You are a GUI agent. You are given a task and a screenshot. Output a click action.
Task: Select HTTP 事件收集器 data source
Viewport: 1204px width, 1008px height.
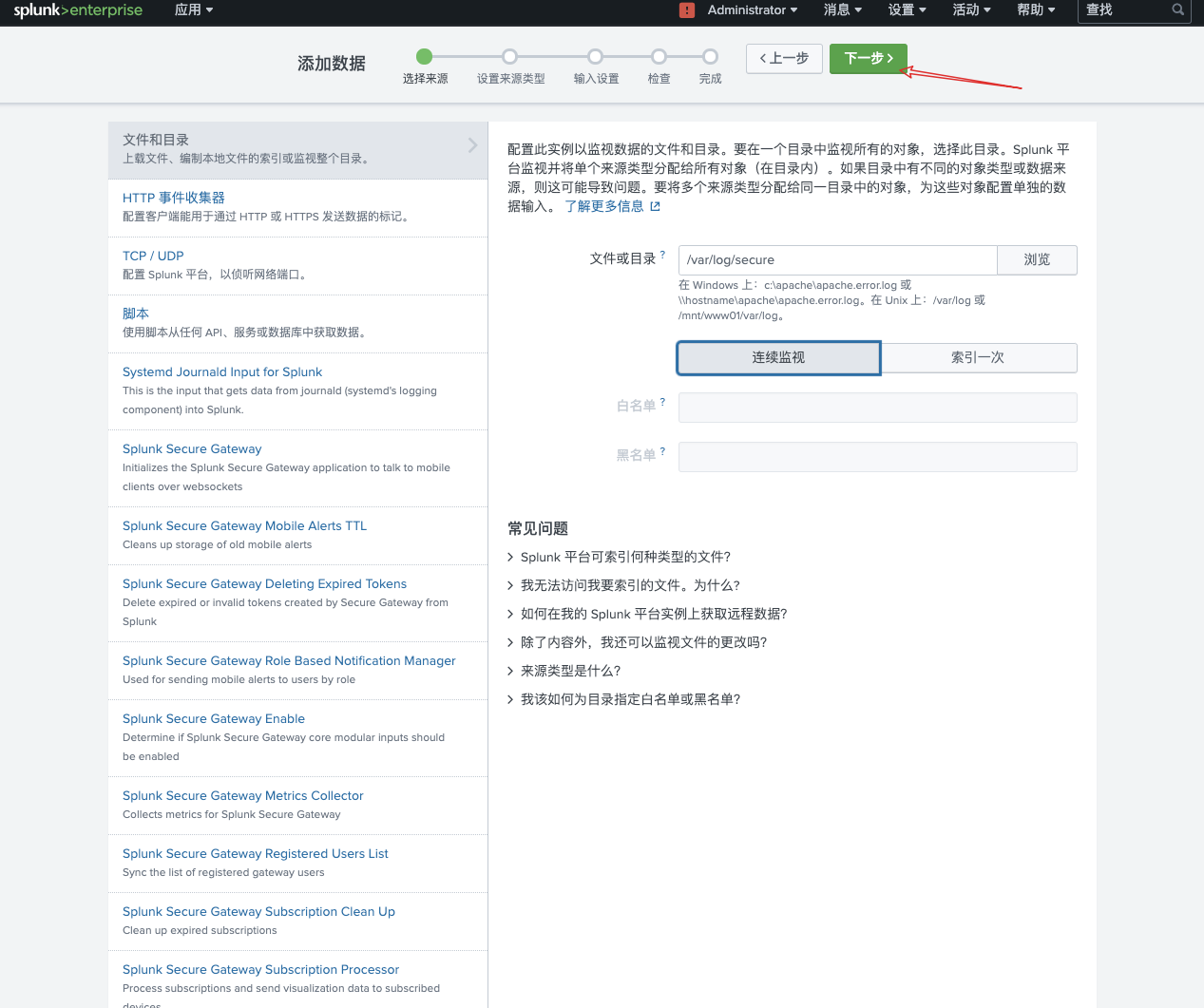point(298,208)
